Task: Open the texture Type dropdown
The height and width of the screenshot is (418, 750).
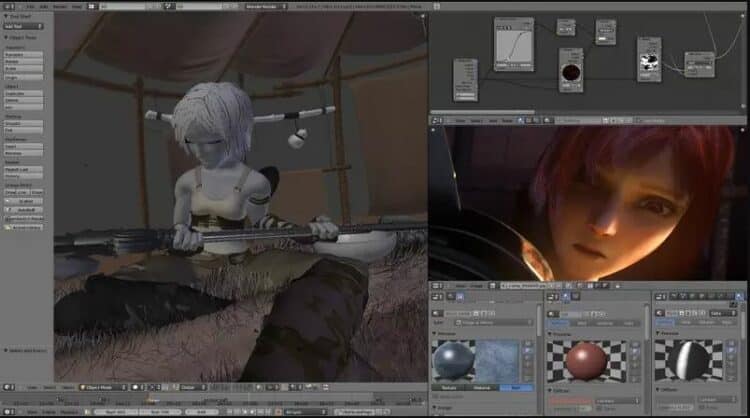Action: click(493, 323)
